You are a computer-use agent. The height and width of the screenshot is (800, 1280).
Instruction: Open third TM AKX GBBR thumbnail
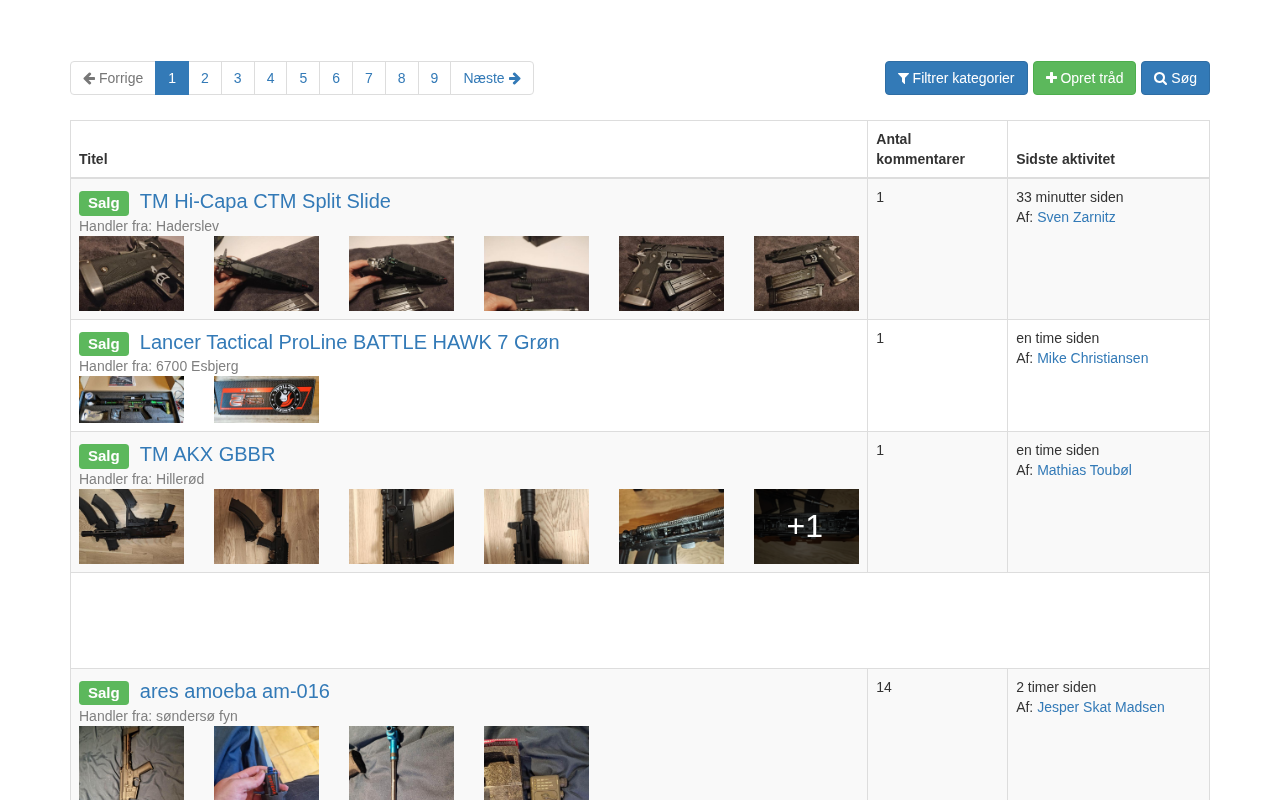click(401, 526)
